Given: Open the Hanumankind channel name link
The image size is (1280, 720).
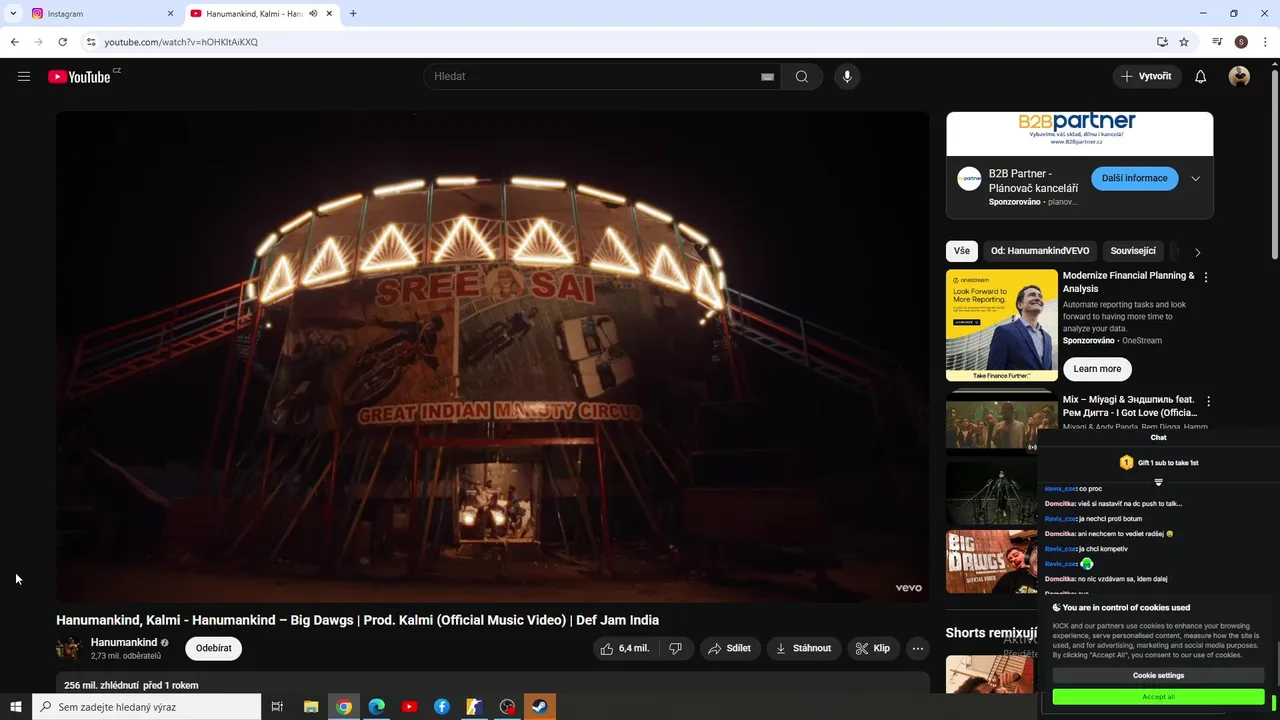Looking at the screenshot, I should coord(124,642).
